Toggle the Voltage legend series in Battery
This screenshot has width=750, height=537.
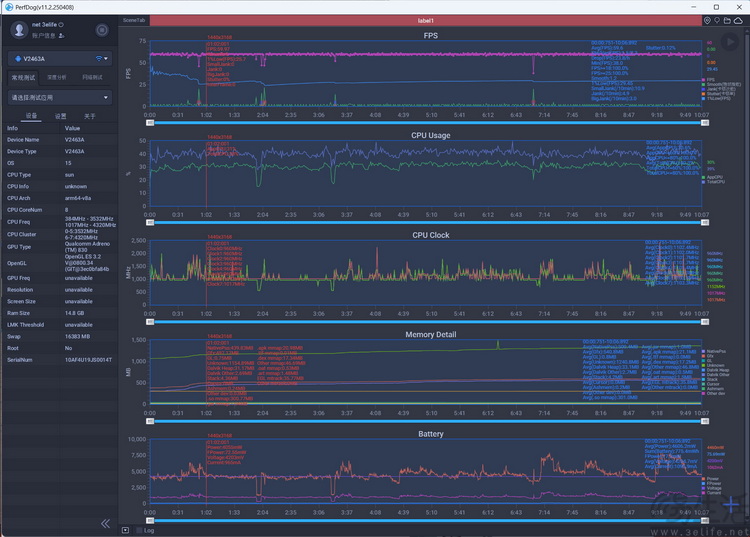tap(711, 488)
